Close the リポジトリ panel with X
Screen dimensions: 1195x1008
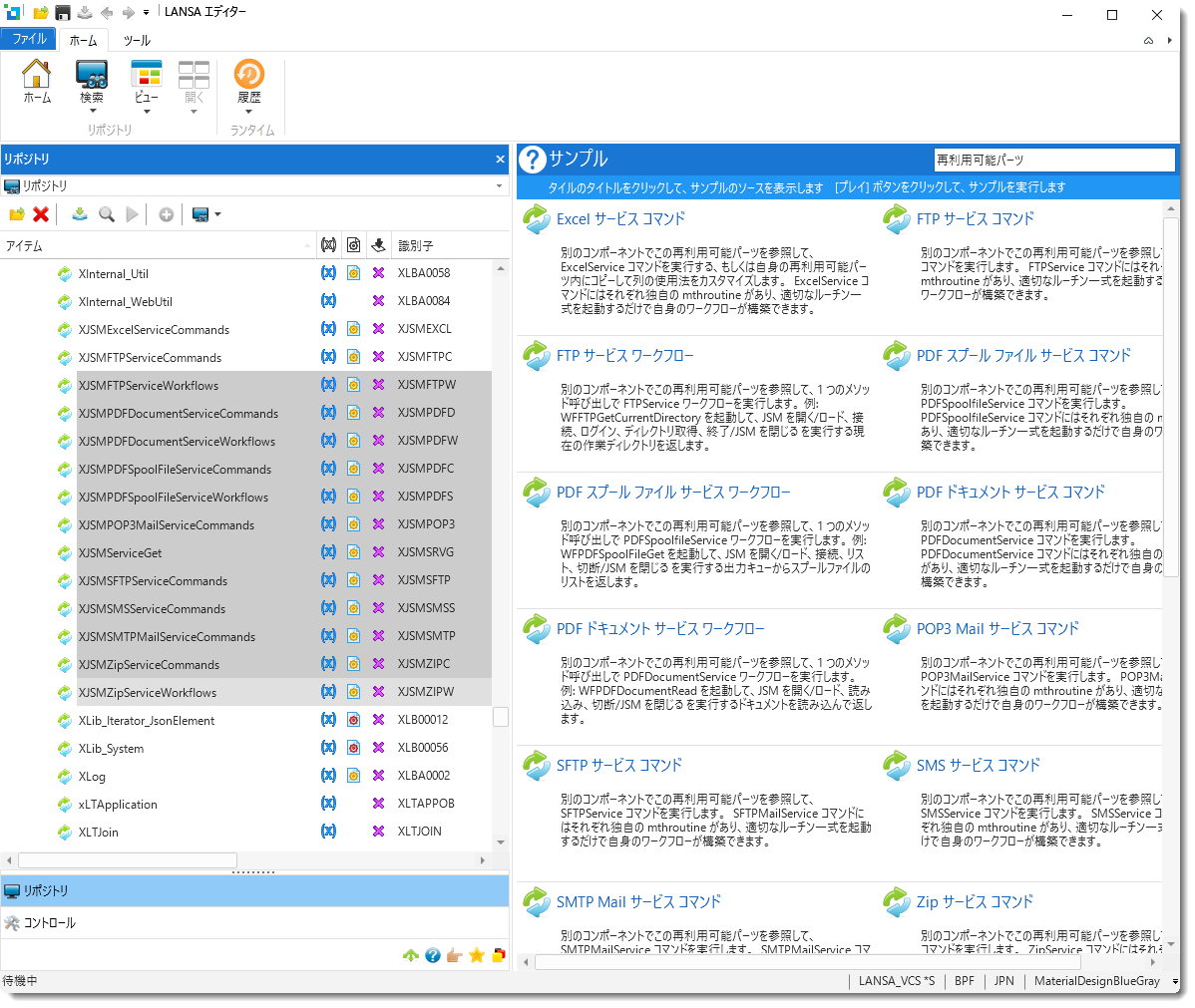click(x=500, y=160)
